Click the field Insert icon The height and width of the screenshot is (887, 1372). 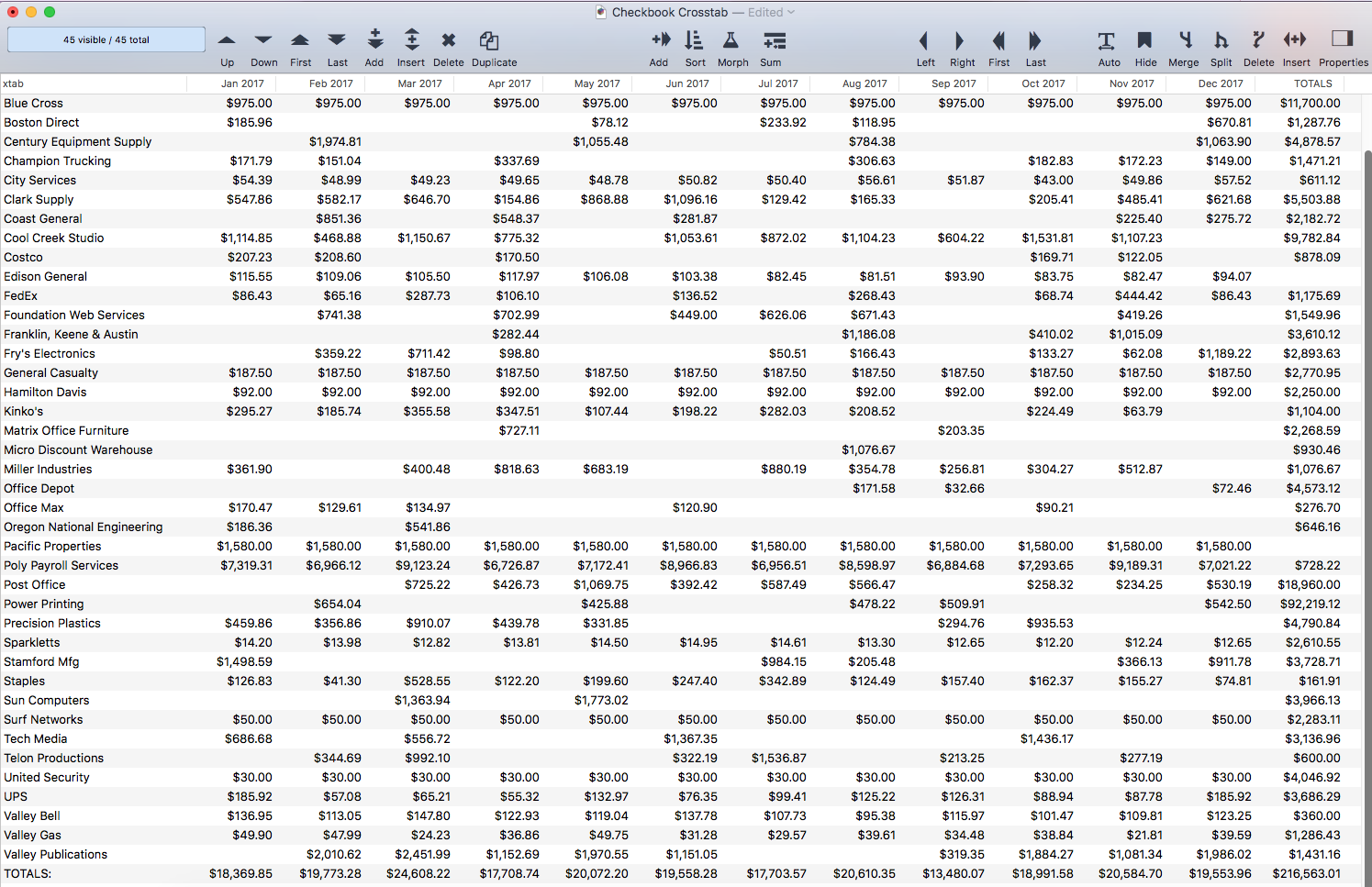click(x=1295, y=39)
